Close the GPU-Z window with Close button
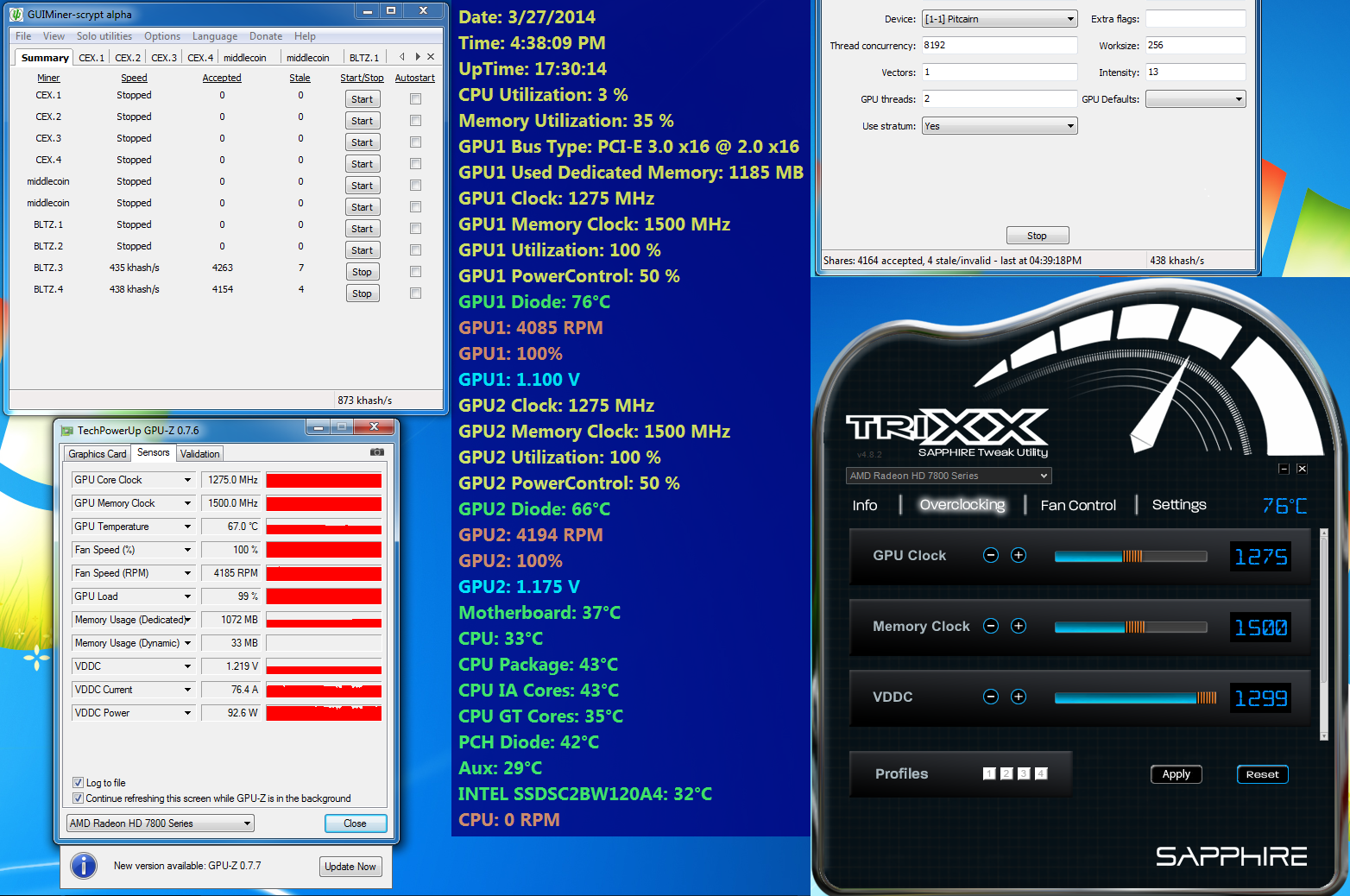This screenshot has height=896, width=1350. coord(356,823)
